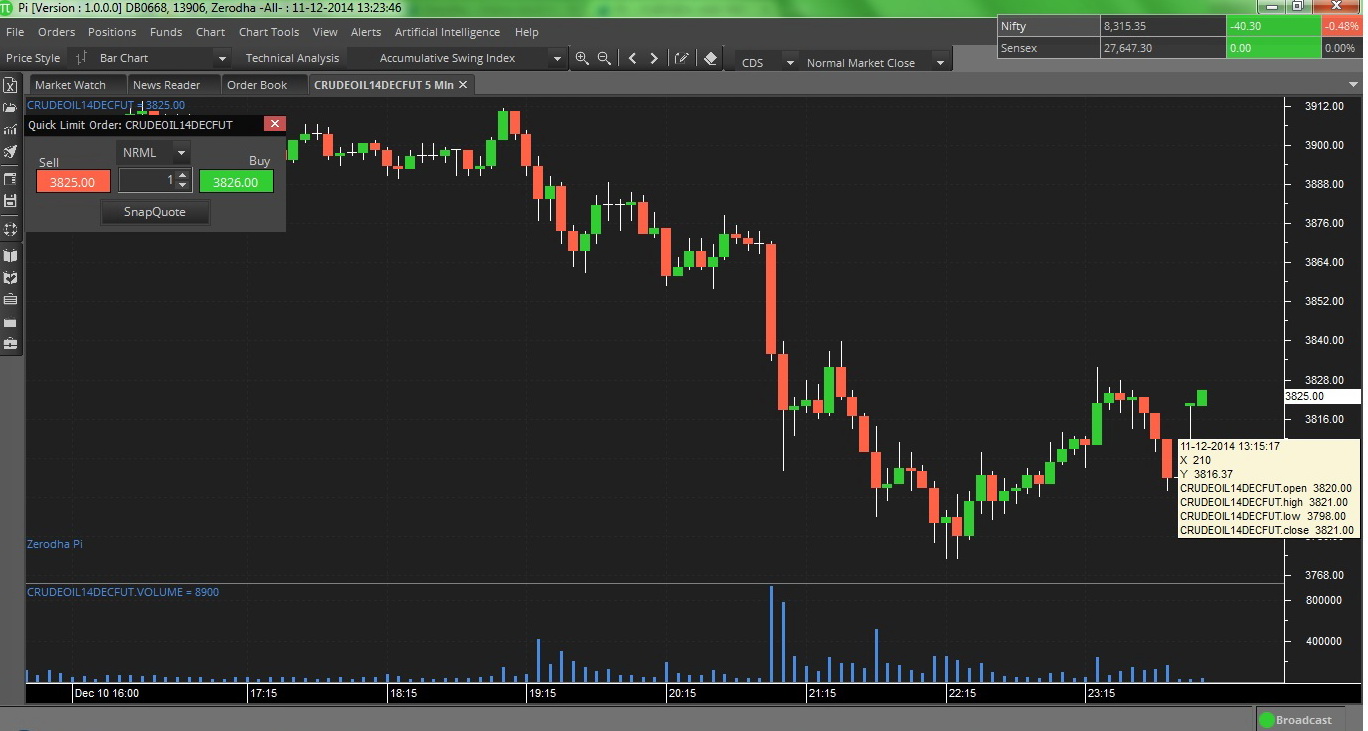Open the Help menu

[526, 32]
